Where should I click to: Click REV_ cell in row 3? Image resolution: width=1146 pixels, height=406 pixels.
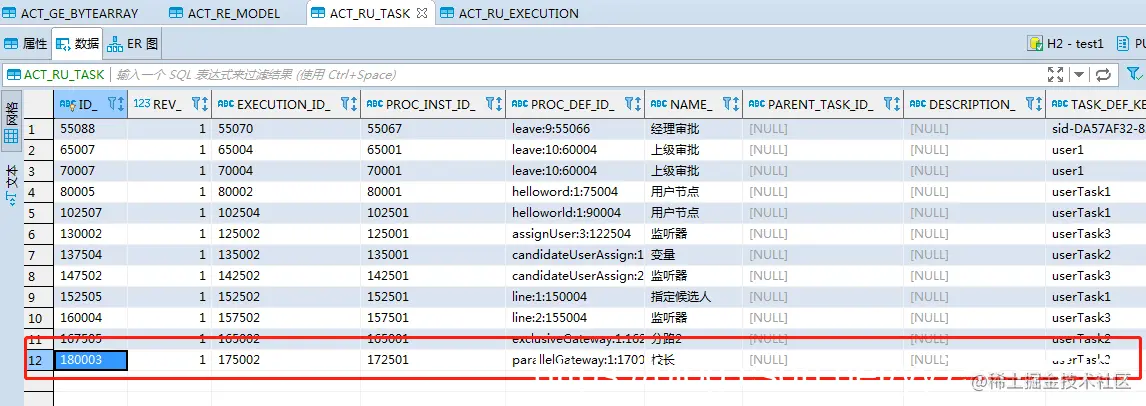[170, 171]
